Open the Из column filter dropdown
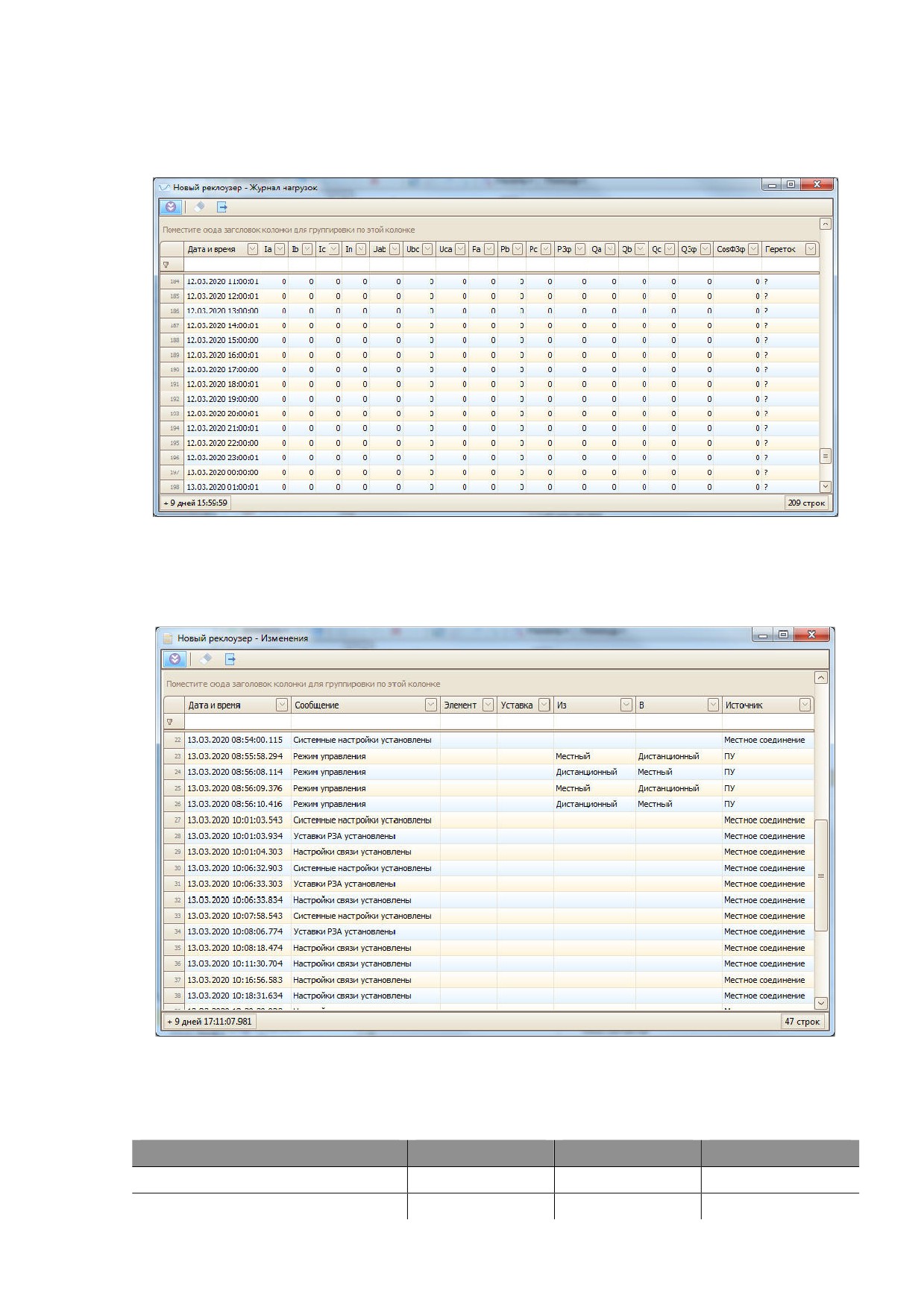 (x=626, y=705)
